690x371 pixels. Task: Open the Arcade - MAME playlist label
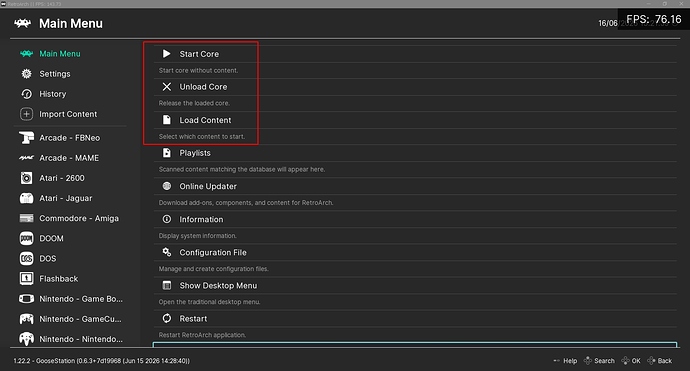click(x=69, y=158)
